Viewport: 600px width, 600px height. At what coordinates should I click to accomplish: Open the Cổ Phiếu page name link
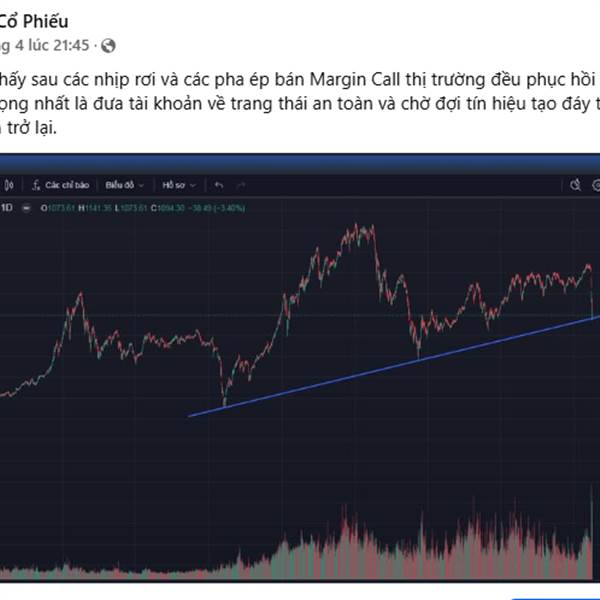tap(34, 21)
